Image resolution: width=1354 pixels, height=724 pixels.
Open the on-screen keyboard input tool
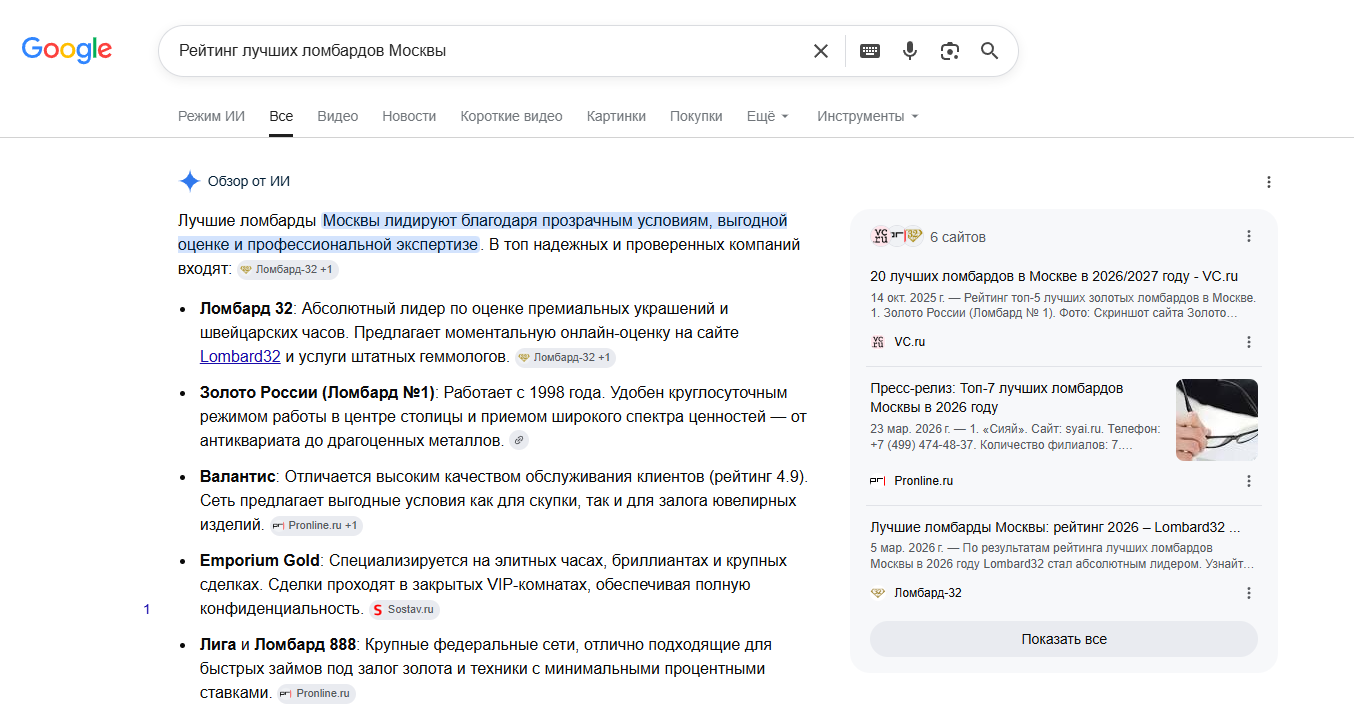pos(870,51)
